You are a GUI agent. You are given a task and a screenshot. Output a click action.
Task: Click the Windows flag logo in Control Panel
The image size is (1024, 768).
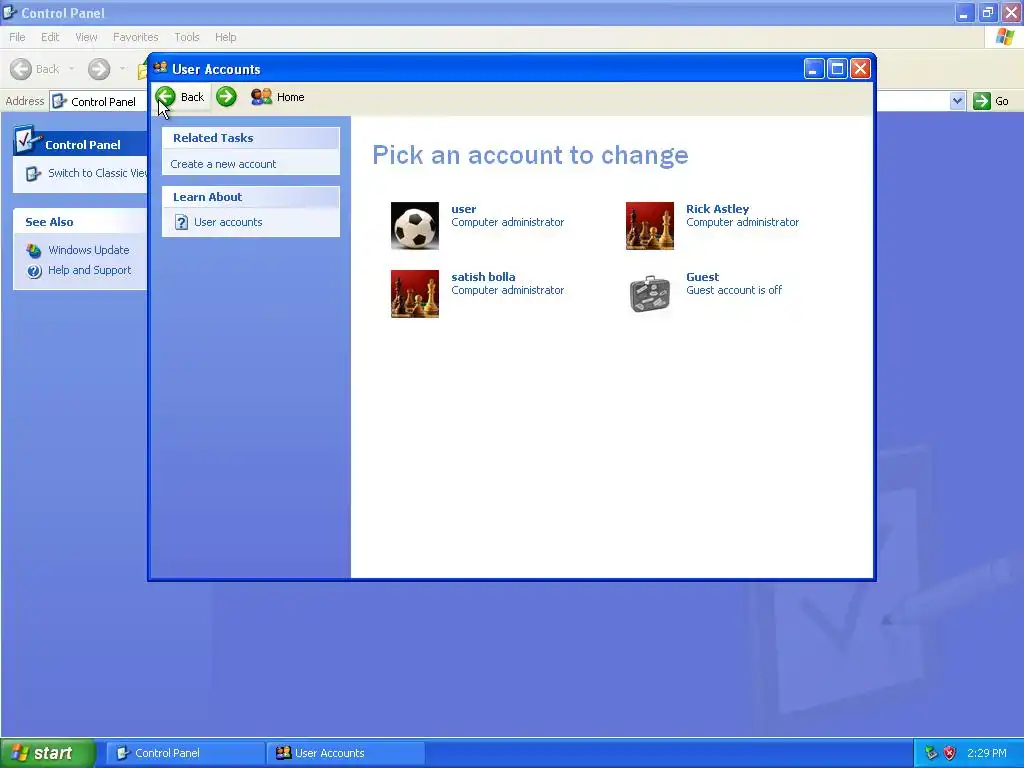(1005, 37)
